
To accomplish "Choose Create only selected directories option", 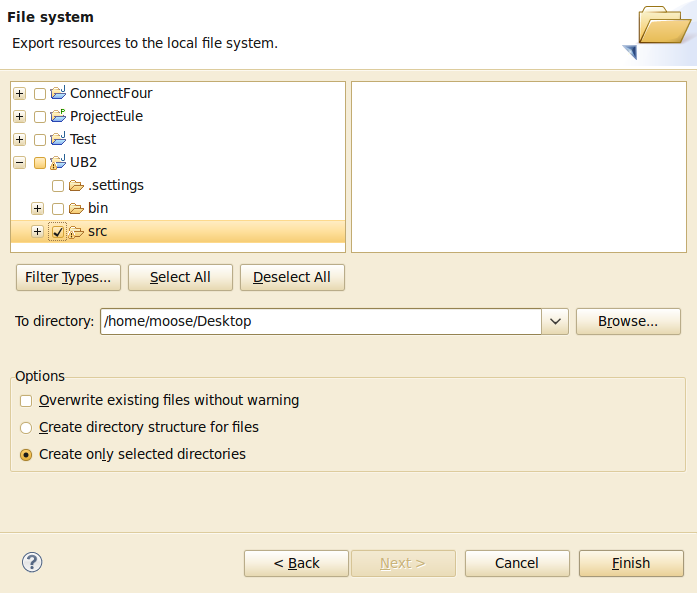I will pos(26,454).
